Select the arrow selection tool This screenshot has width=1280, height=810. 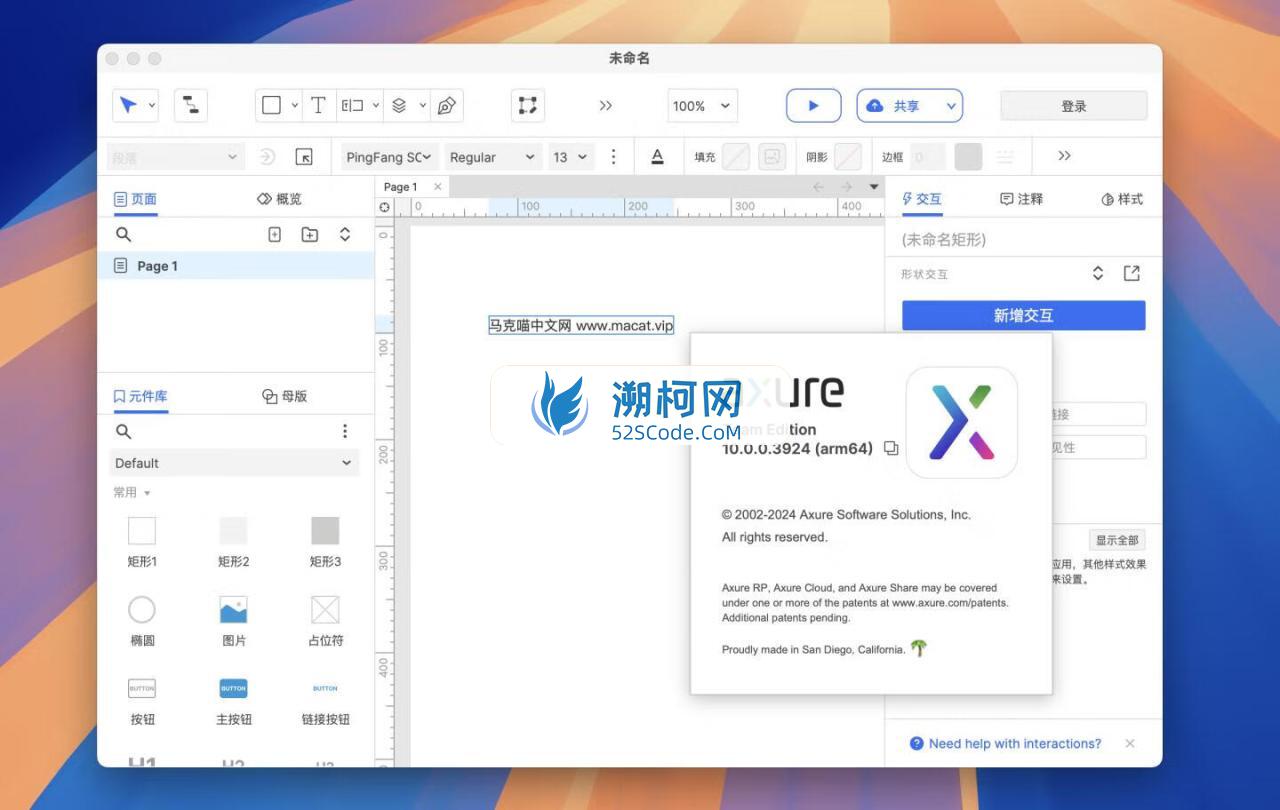point(129,105)
